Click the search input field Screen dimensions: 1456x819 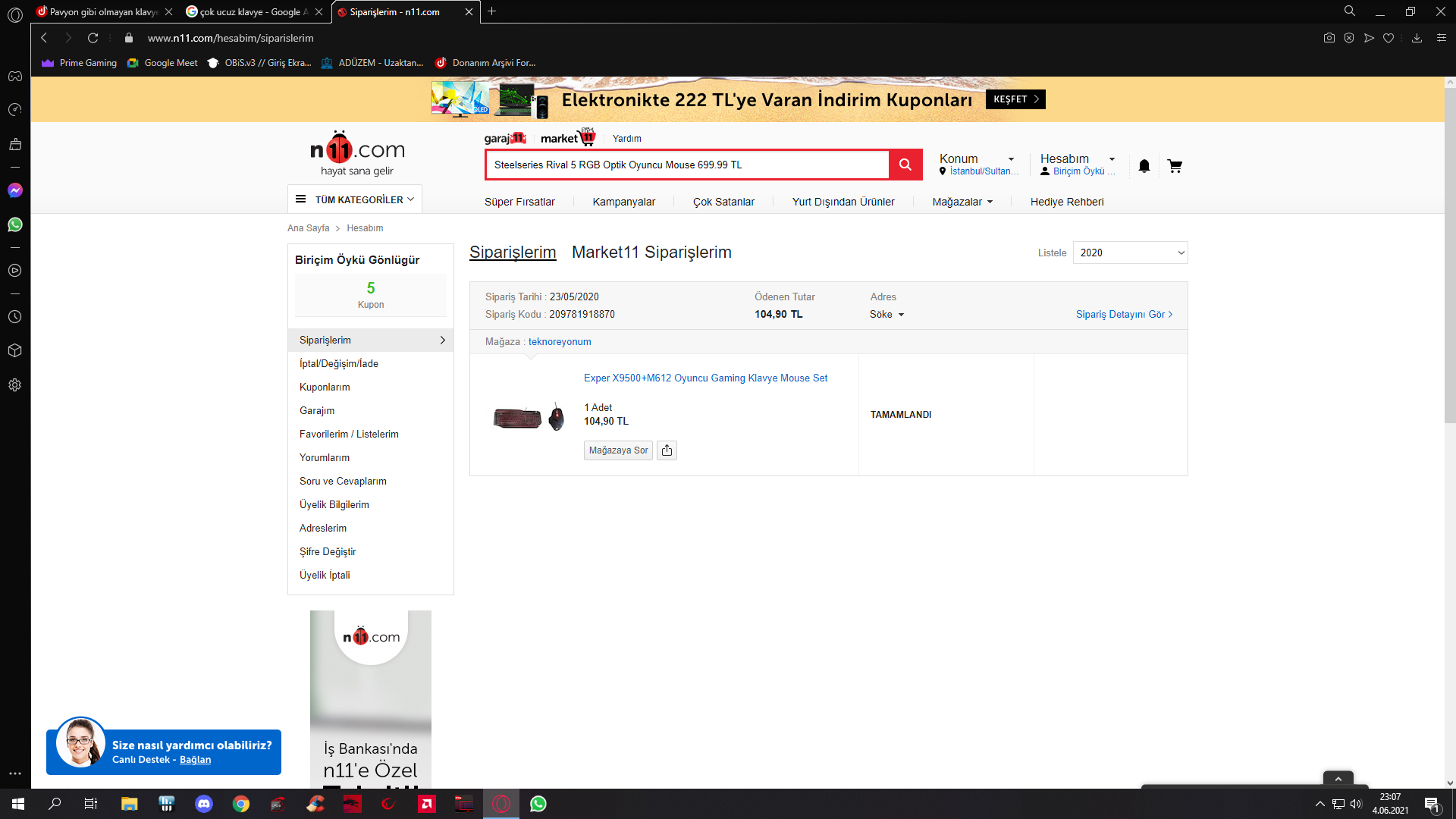[x=686, y=165]
